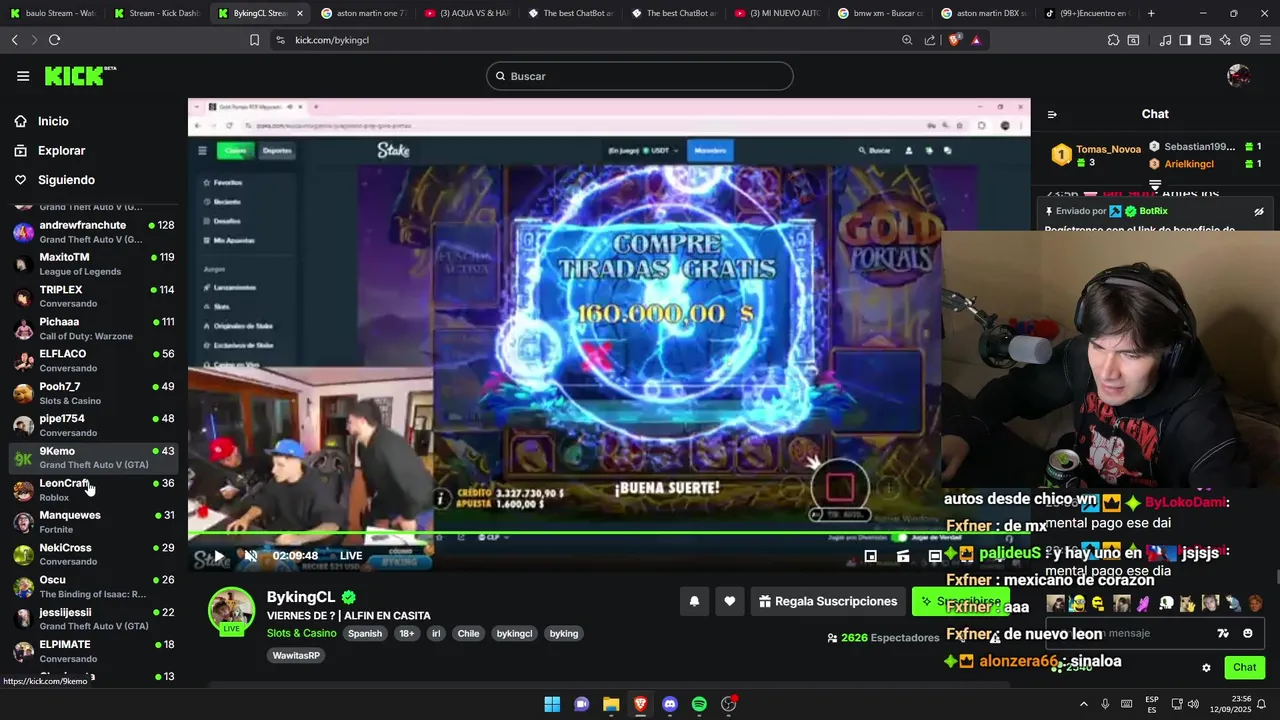Open browser extensions puzzle icon
This screenshot has width=1280, height=720.
pos(1113,40)
